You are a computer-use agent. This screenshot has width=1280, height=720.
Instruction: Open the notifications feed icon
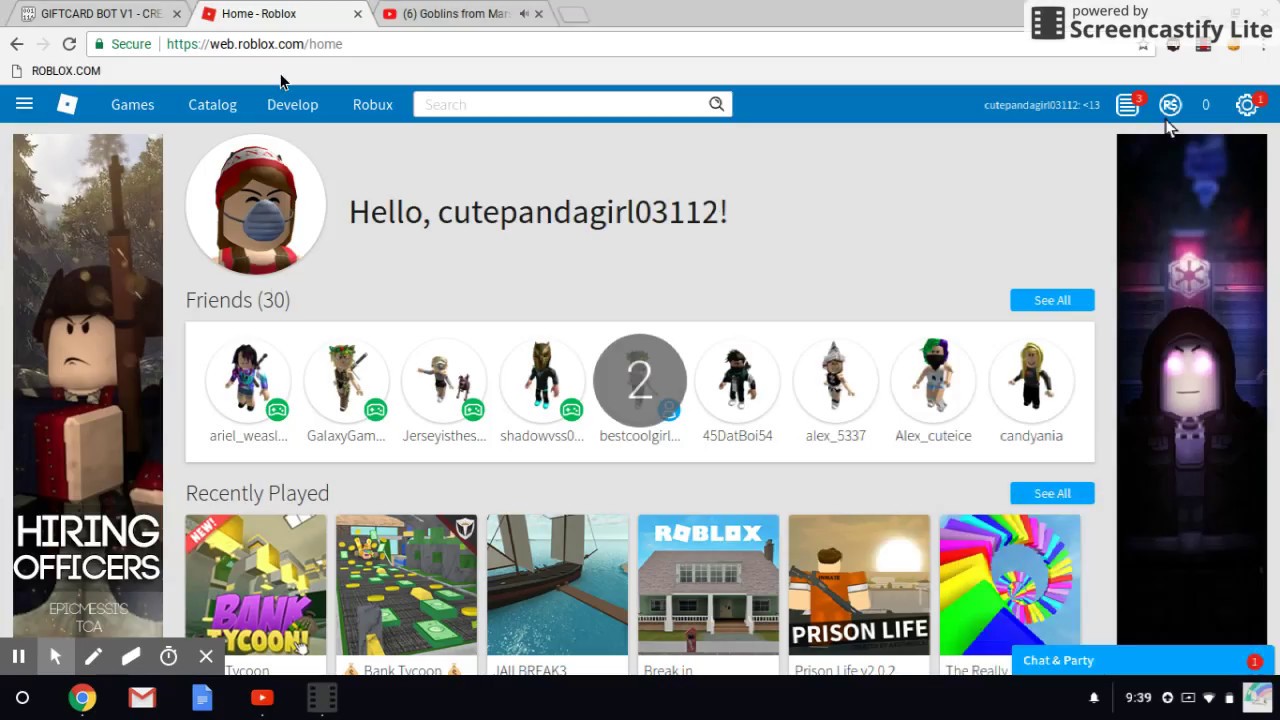point(1127,104)
